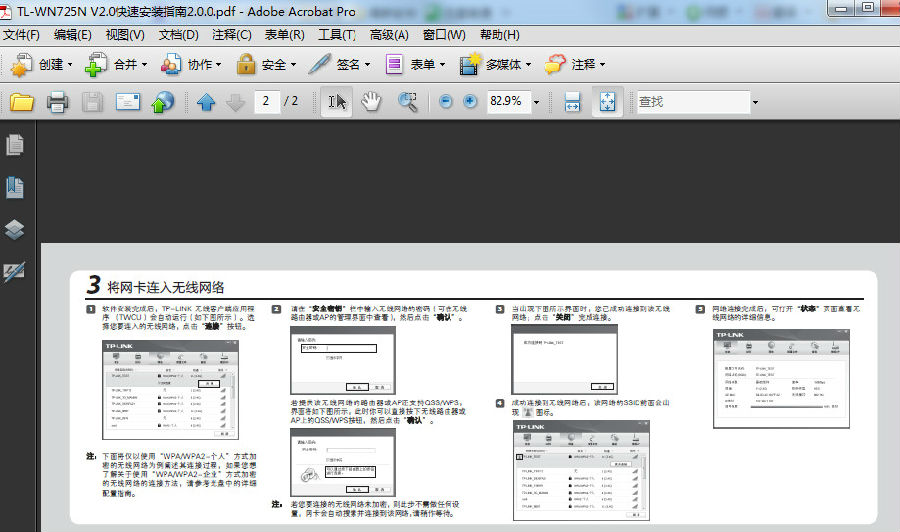The width and height of the screenshot is (900, 532).
Task: Open the Layers panel in sidebar
Action: (x=15, y=229)
